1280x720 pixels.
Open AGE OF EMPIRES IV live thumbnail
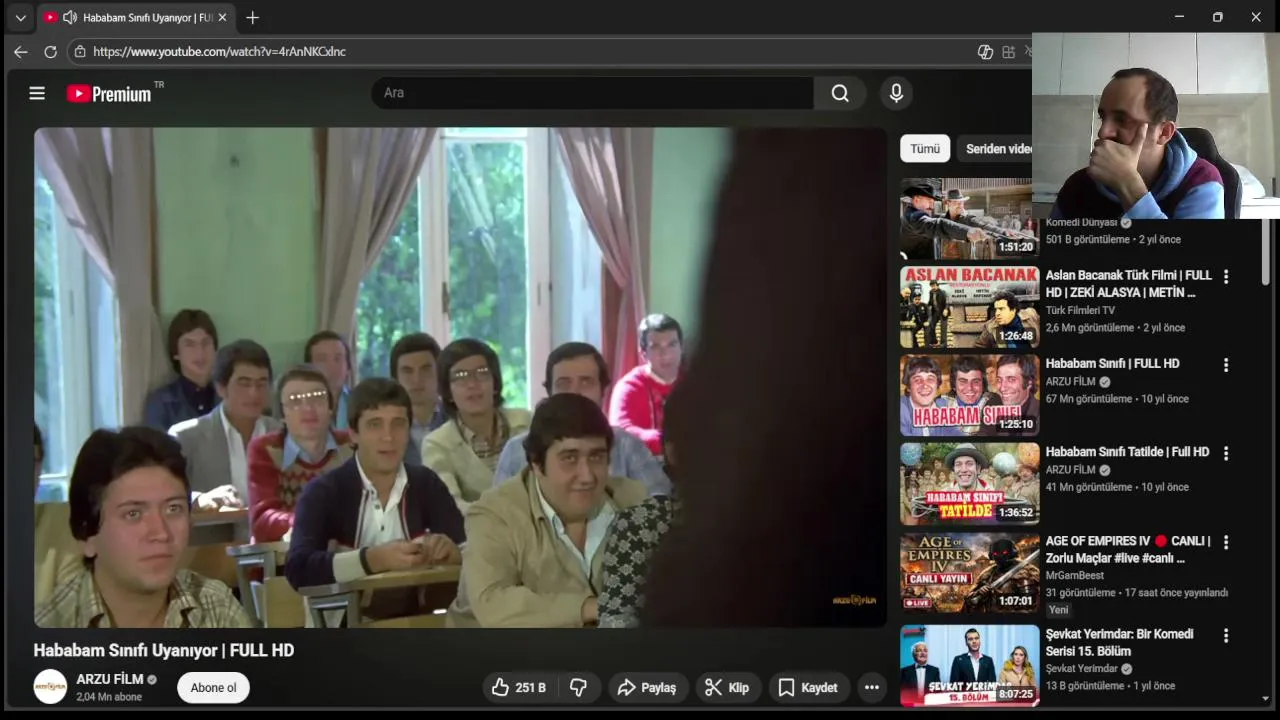tap(970, 572)
